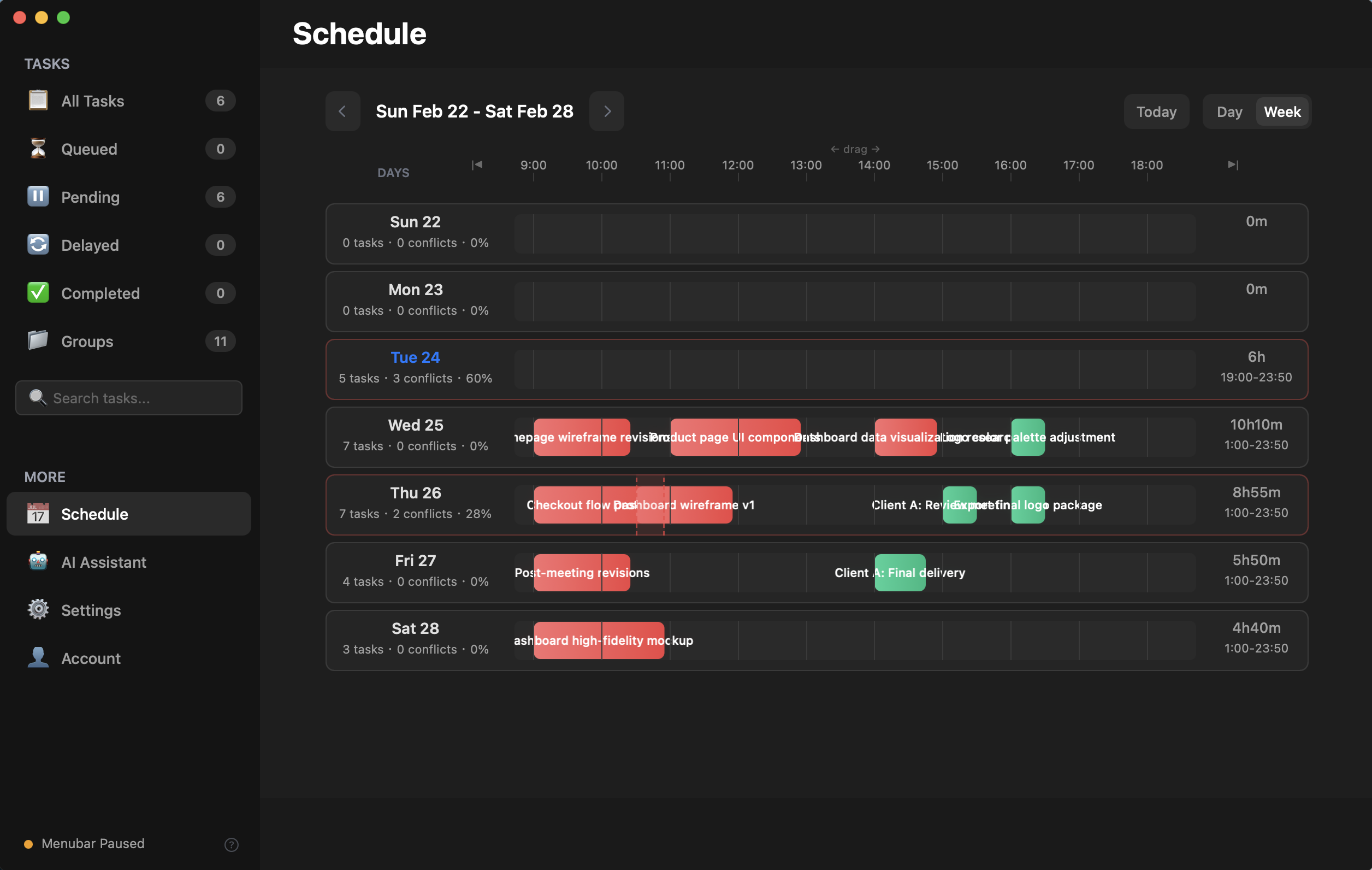Toggle the Menubar Paused status indicator
Image resolution: width=1372 pixels, height=870 pixels.
click(28, 844)
